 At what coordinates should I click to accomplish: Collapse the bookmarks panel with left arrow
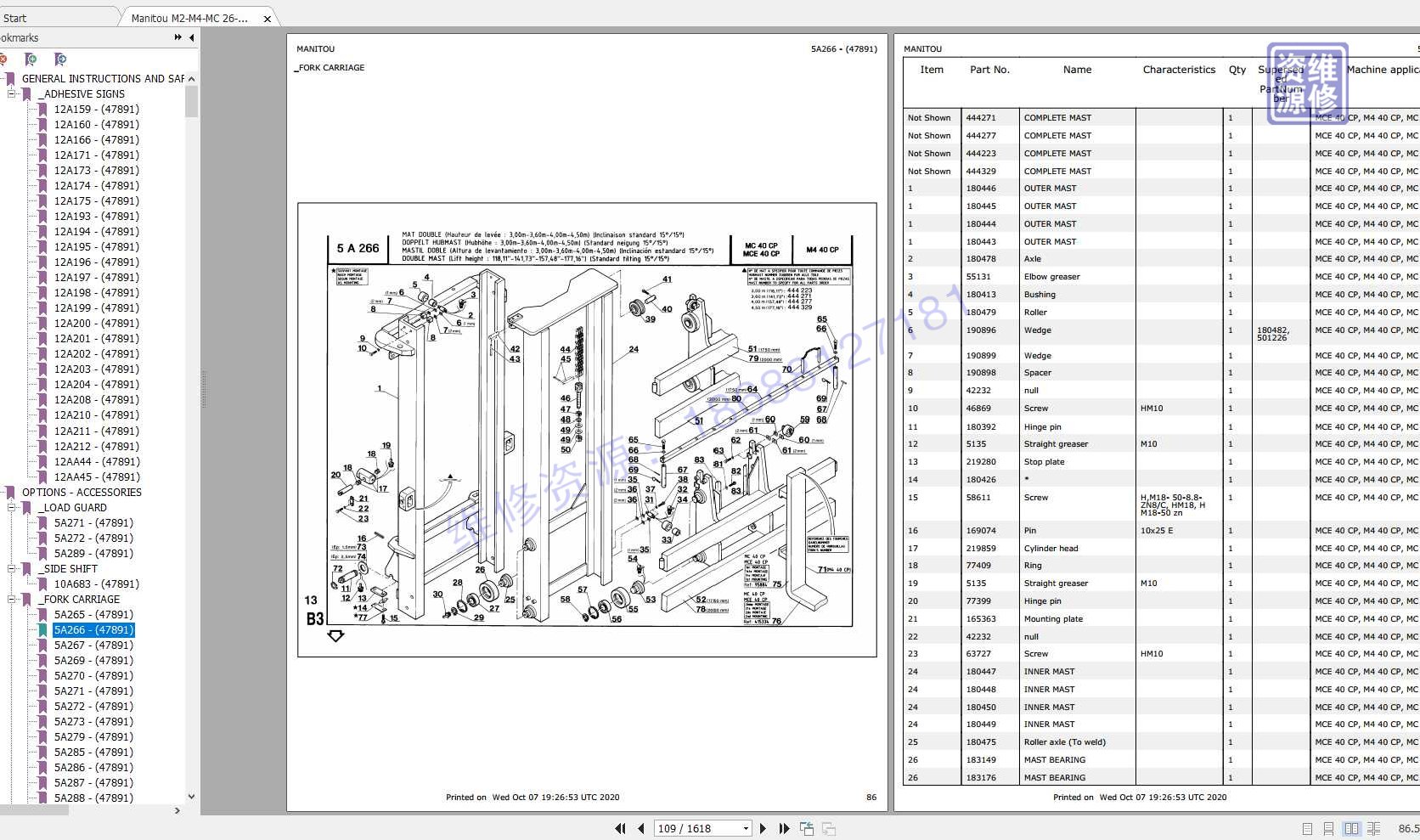[192, 37]
